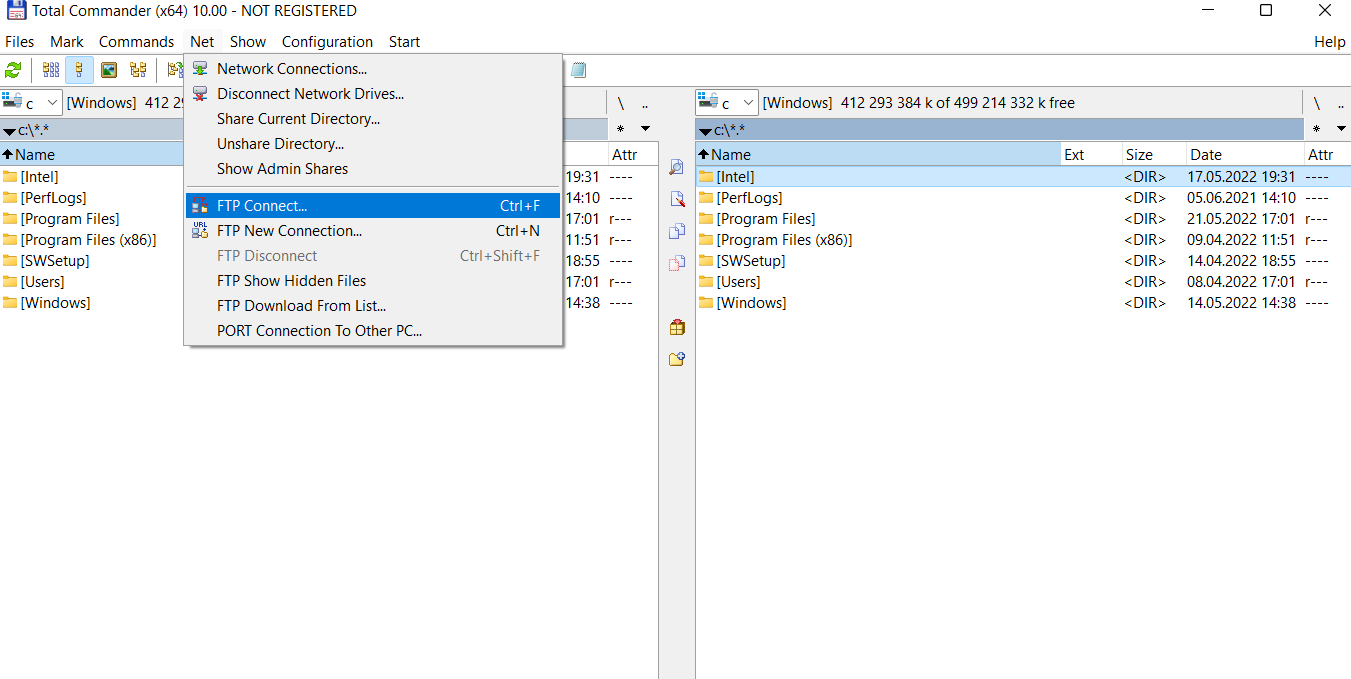Go to root using left panel backslash button

[x=621, y=103]
